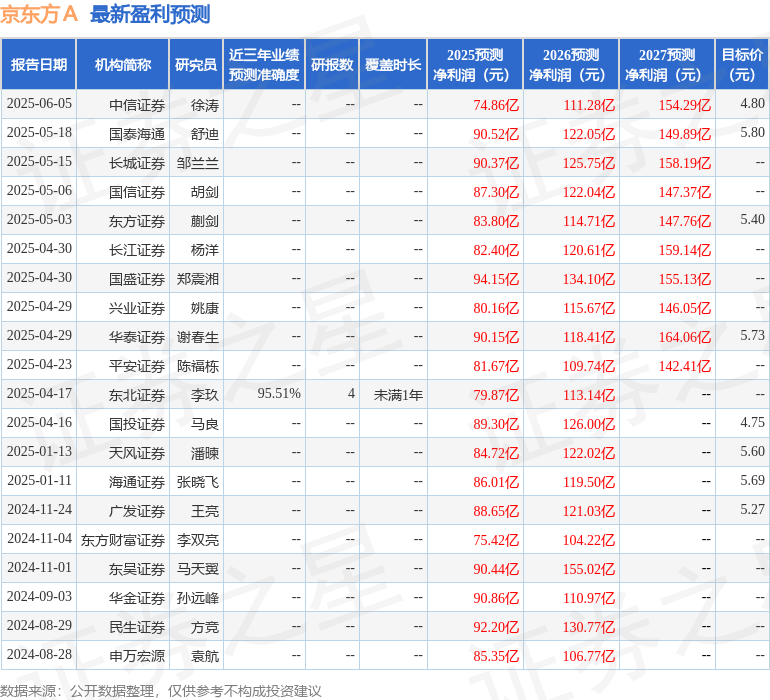Click the 覆盖时长 column header
The width and height of the screenshot is (770, 700).
tap(393, 64)
